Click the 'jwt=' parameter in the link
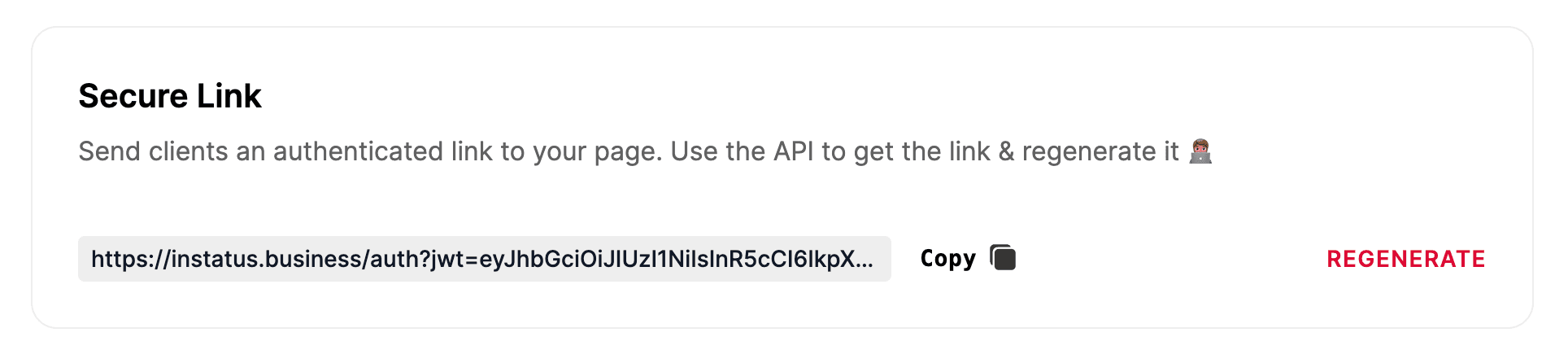The image size is (1568, 363). (x=451, y=259)
